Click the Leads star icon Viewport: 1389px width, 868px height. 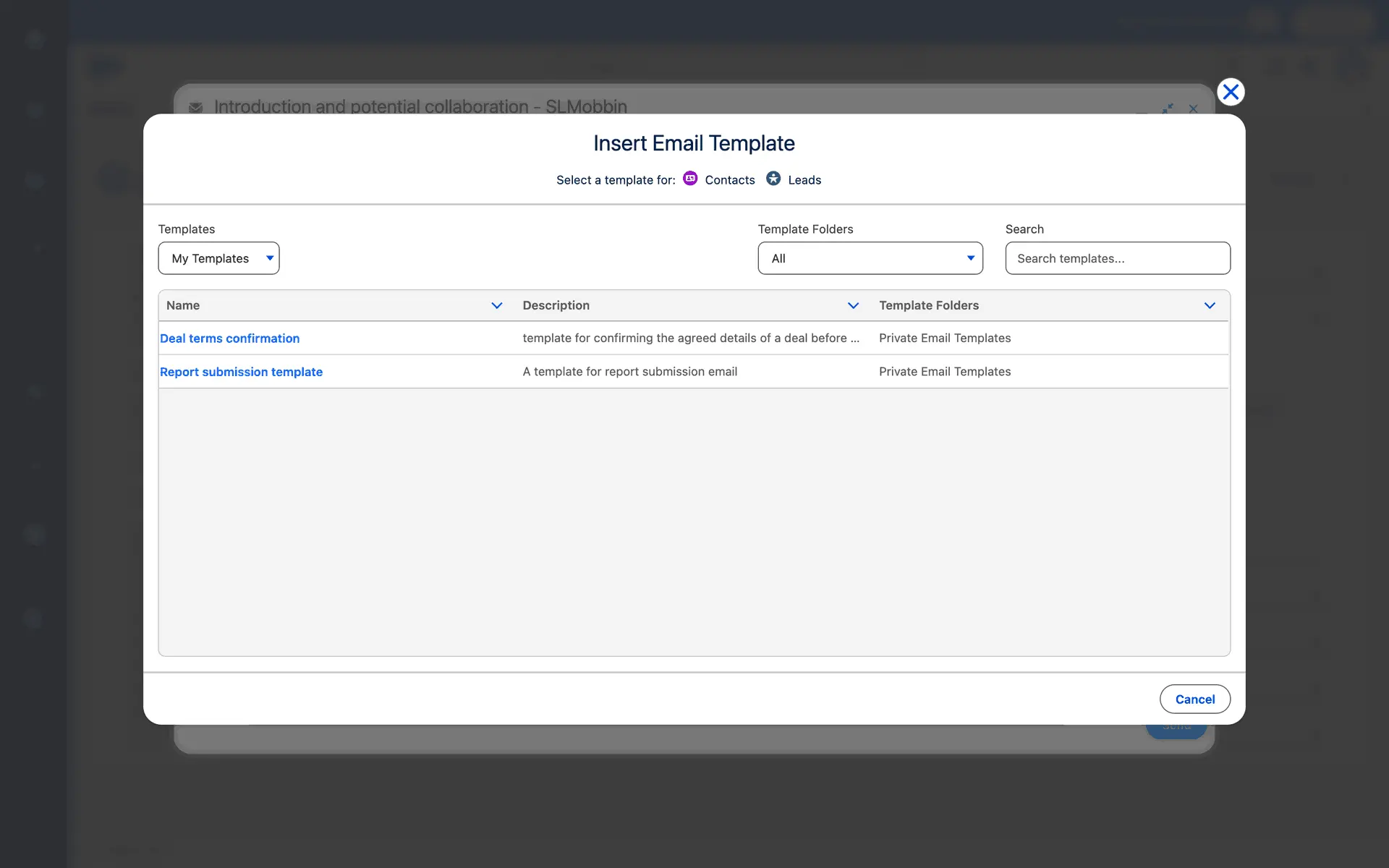coord(773,179)
